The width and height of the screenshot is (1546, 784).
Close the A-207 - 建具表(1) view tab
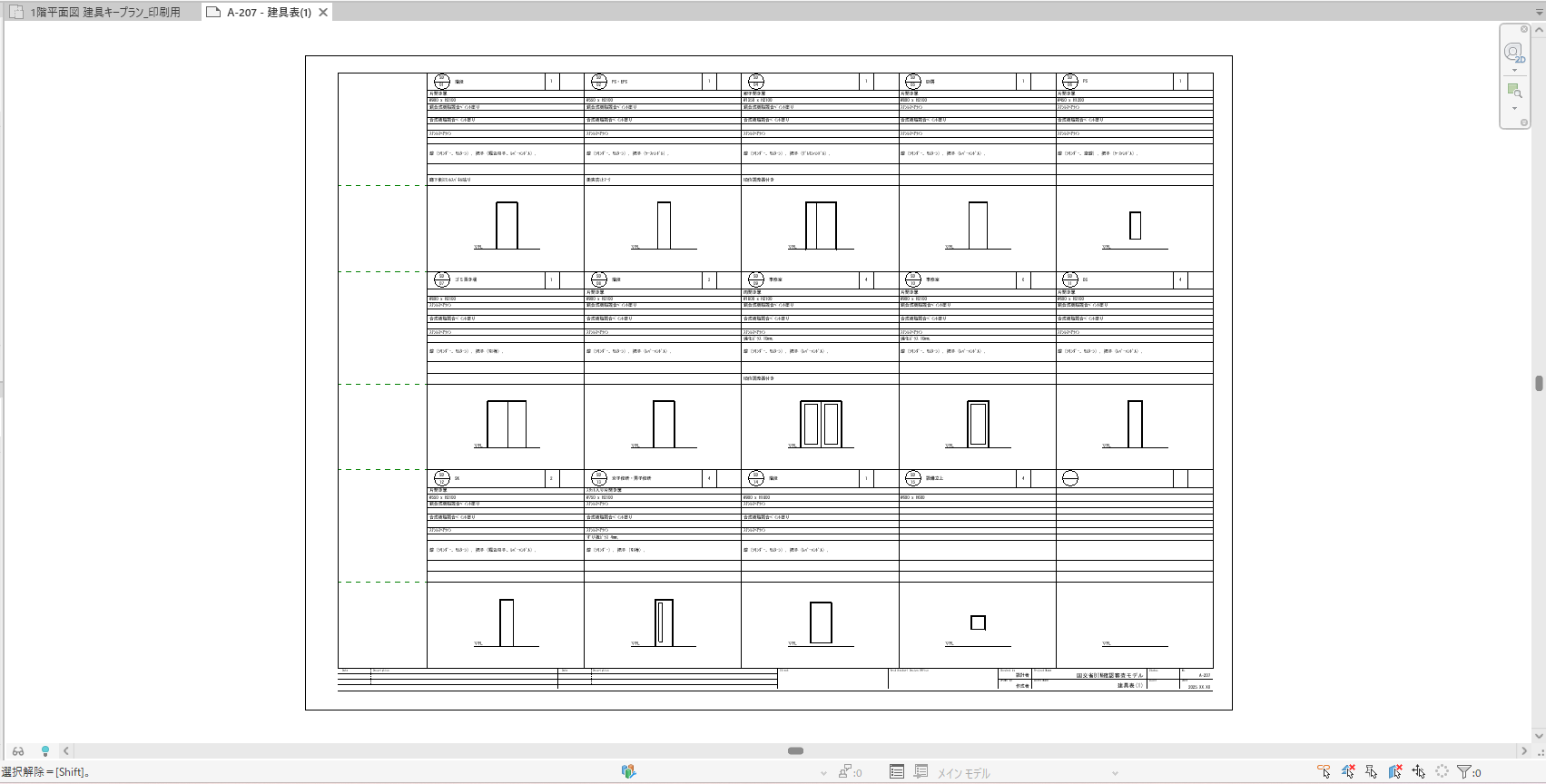coord(323,13)
